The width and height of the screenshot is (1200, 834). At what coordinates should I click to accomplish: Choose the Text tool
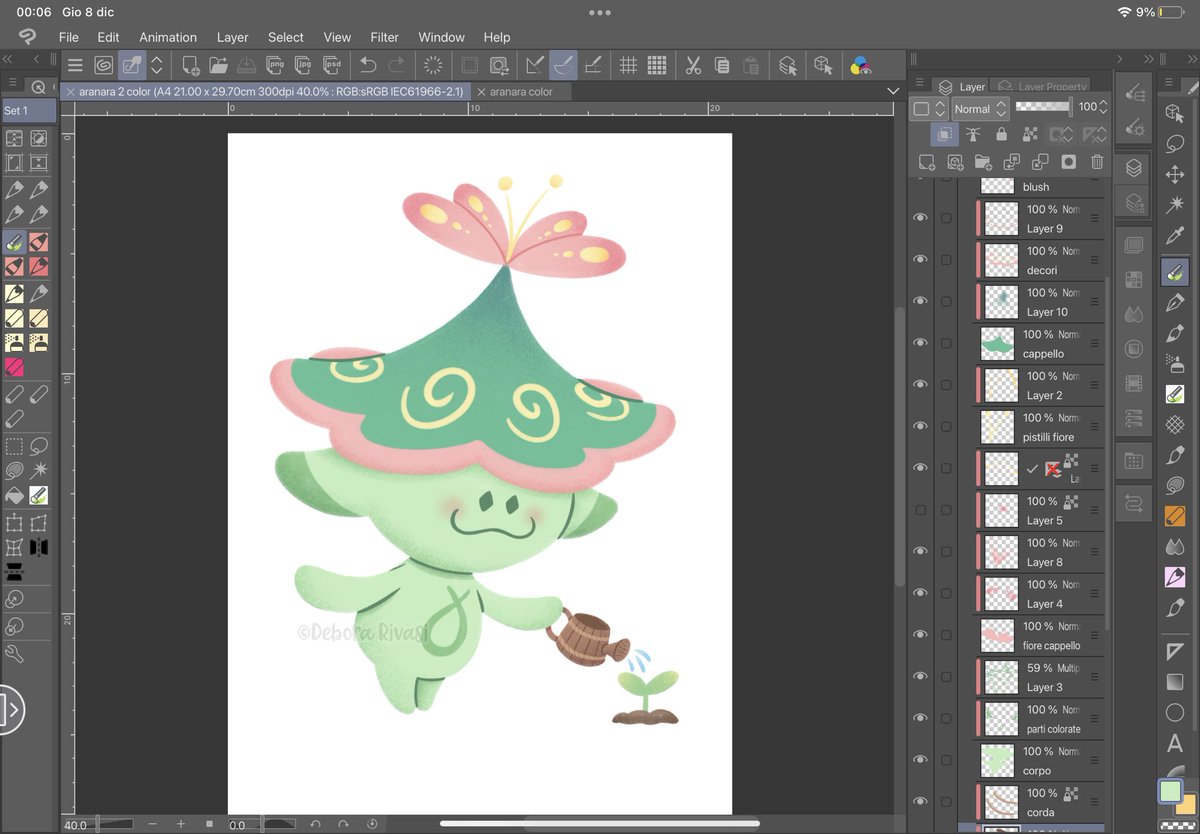coord(1175,744)
